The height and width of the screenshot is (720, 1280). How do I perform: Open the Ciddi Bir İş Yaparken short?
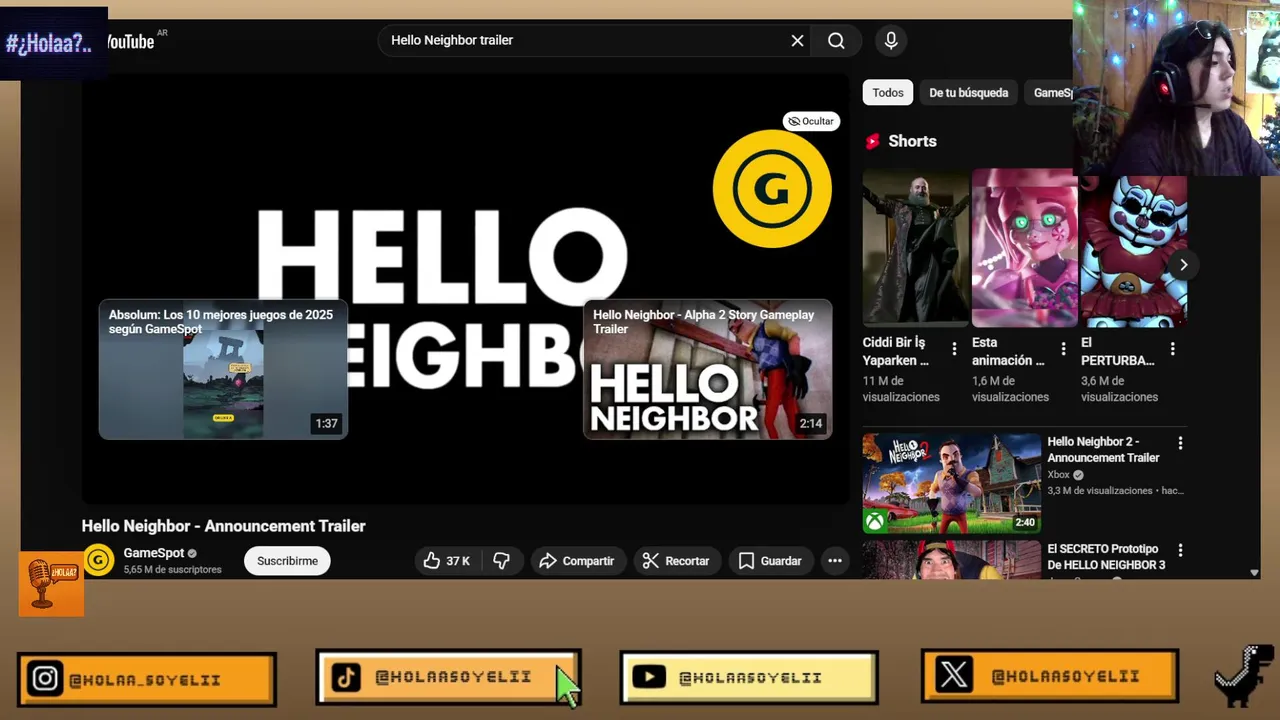point(916,250)
